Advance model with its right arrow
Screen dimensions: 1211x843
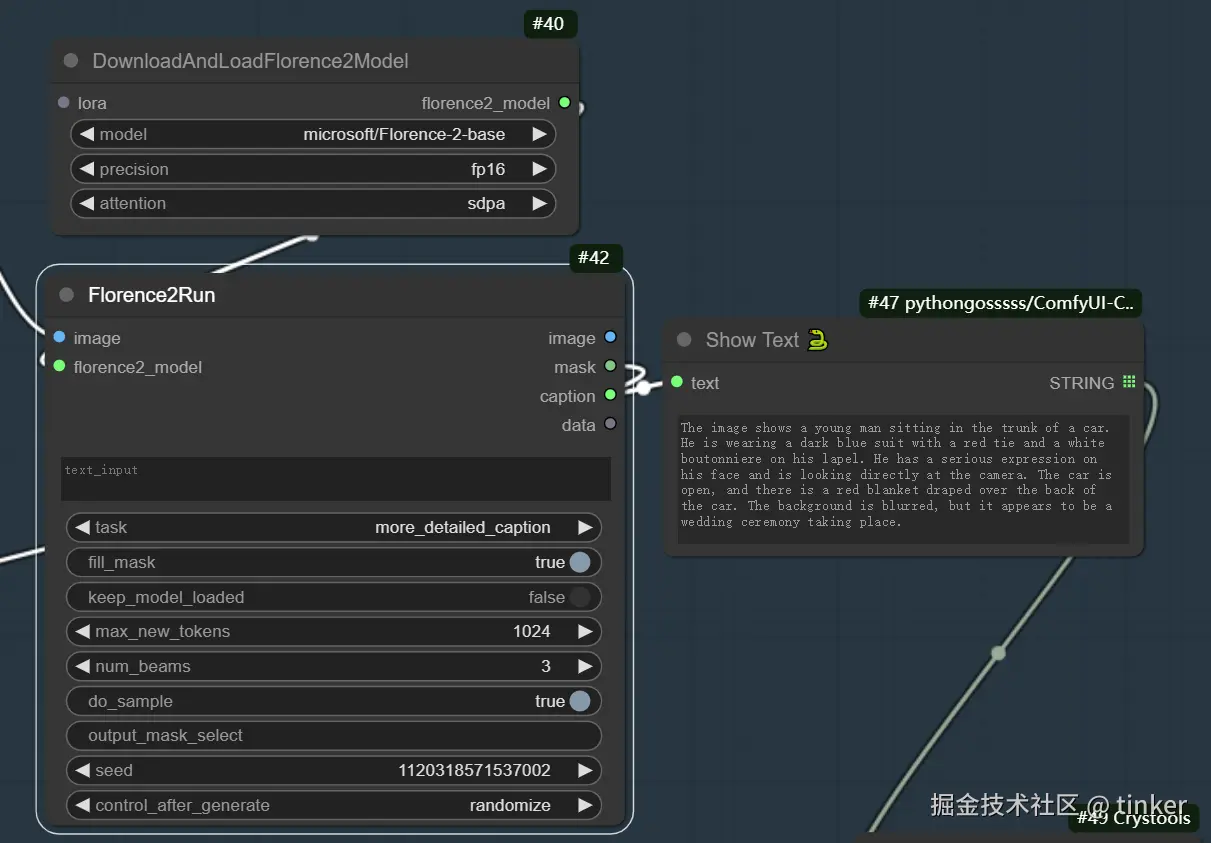coord(539,134)
